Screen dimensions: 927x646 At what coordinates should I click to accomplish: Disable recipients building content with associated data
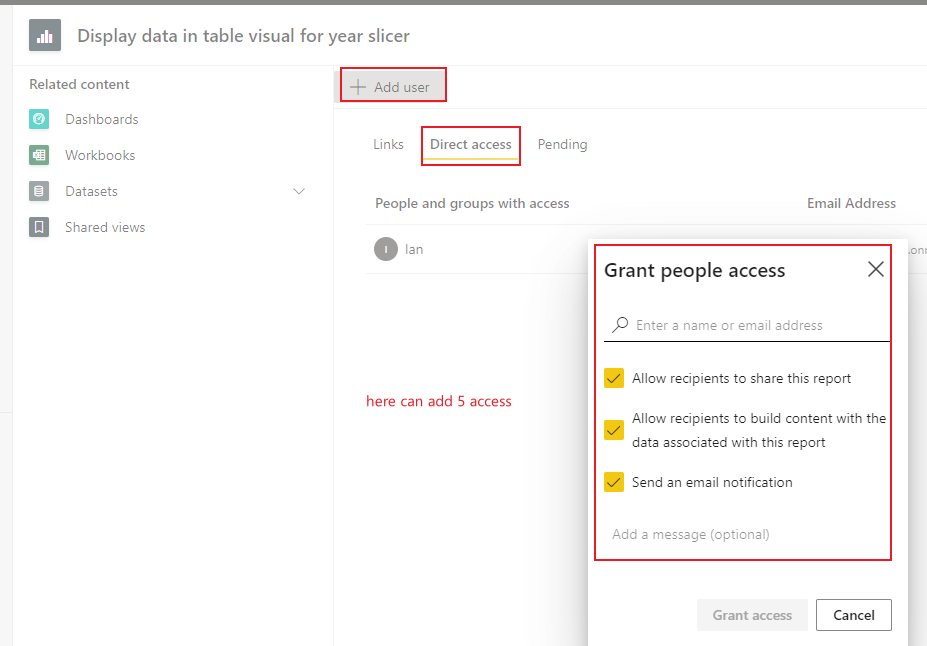(x=613, y=430)
